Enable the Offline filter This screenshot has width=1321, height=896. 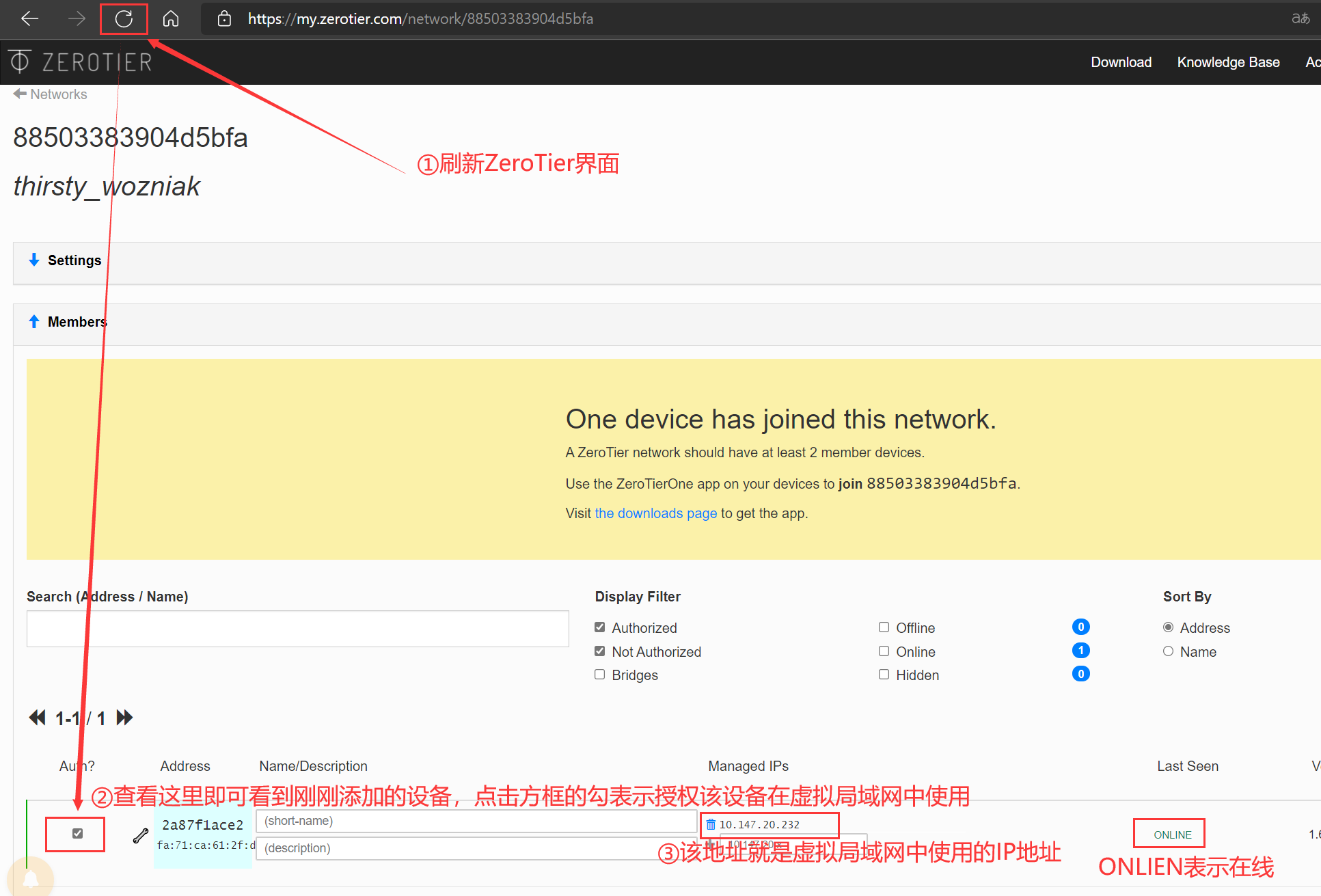point(884,627)
